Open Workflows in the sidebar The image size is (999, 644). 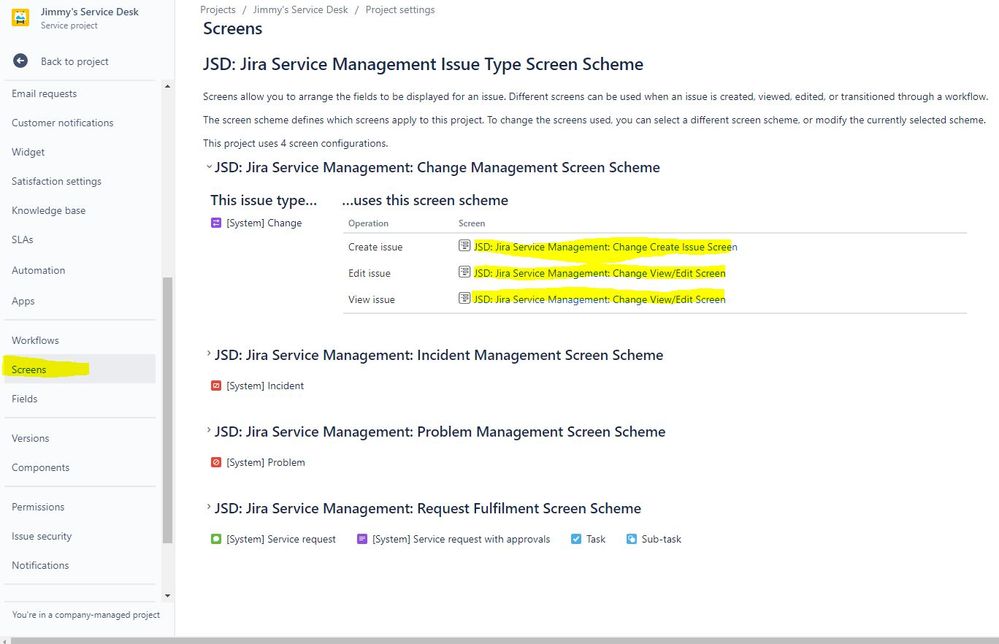point(35,340)
